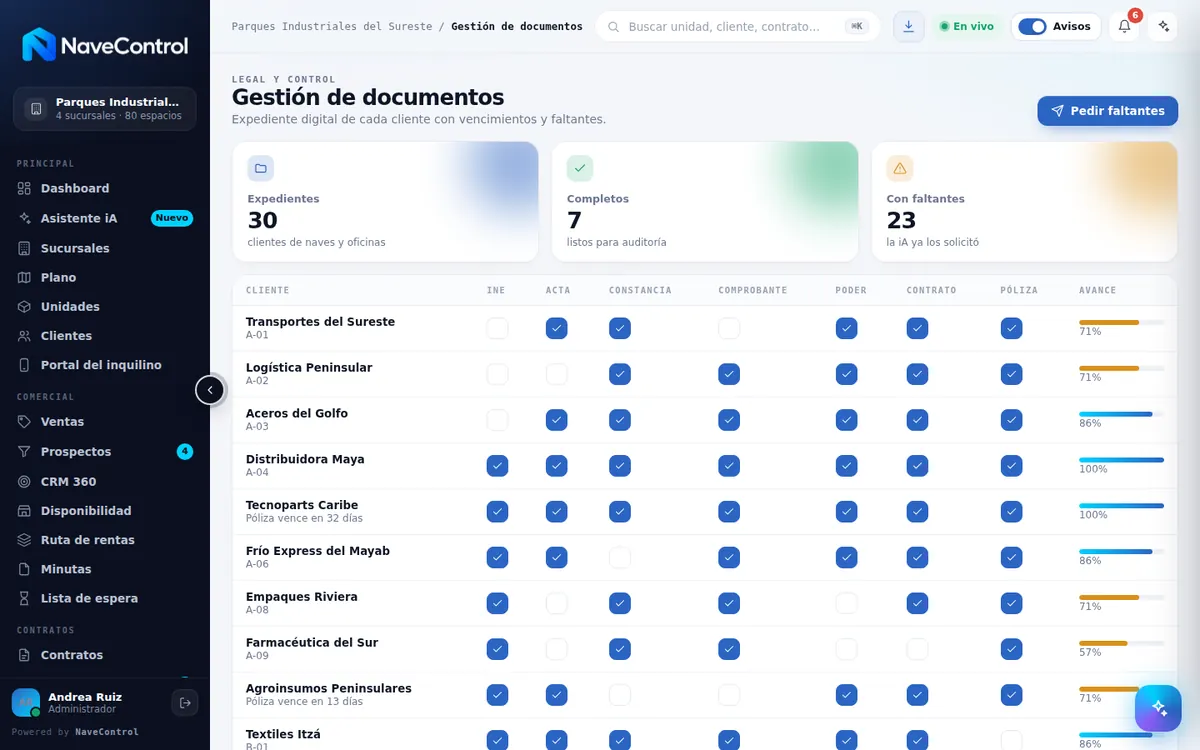Click the Prospectos funnel icon

coord(25,452)
